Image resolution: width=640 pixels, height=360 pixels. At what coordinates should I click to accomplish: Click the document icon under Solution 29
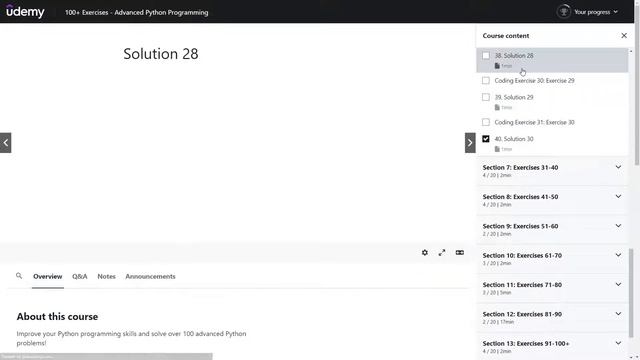point(497,107)
